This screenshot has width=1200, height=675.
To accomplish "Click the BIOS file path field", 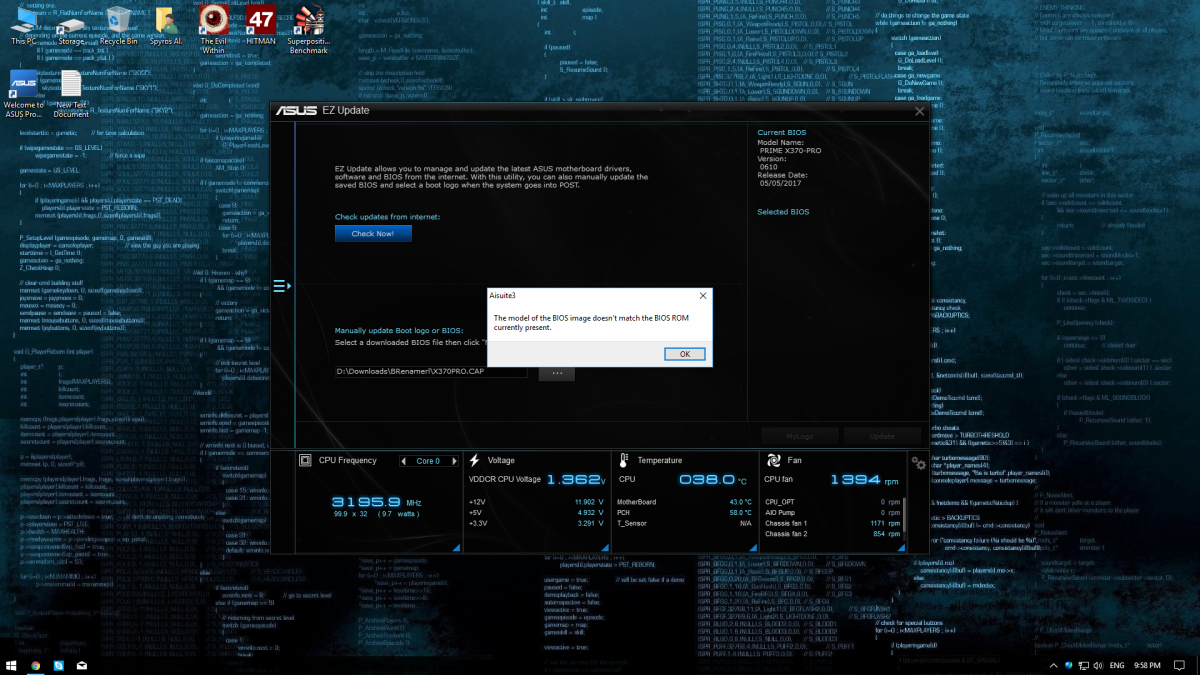I will click(430, 372).
